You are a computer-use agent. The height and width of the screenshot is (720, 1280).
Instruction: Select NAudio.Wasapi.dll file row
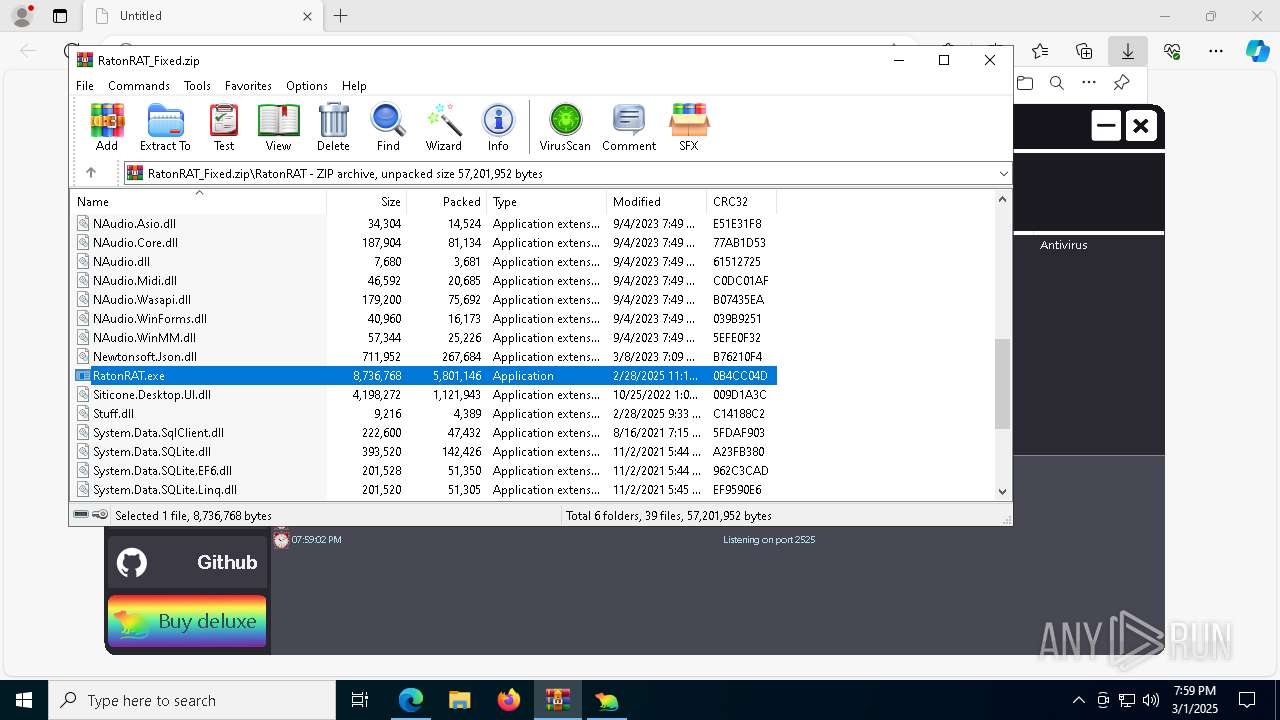coord(425,300)
